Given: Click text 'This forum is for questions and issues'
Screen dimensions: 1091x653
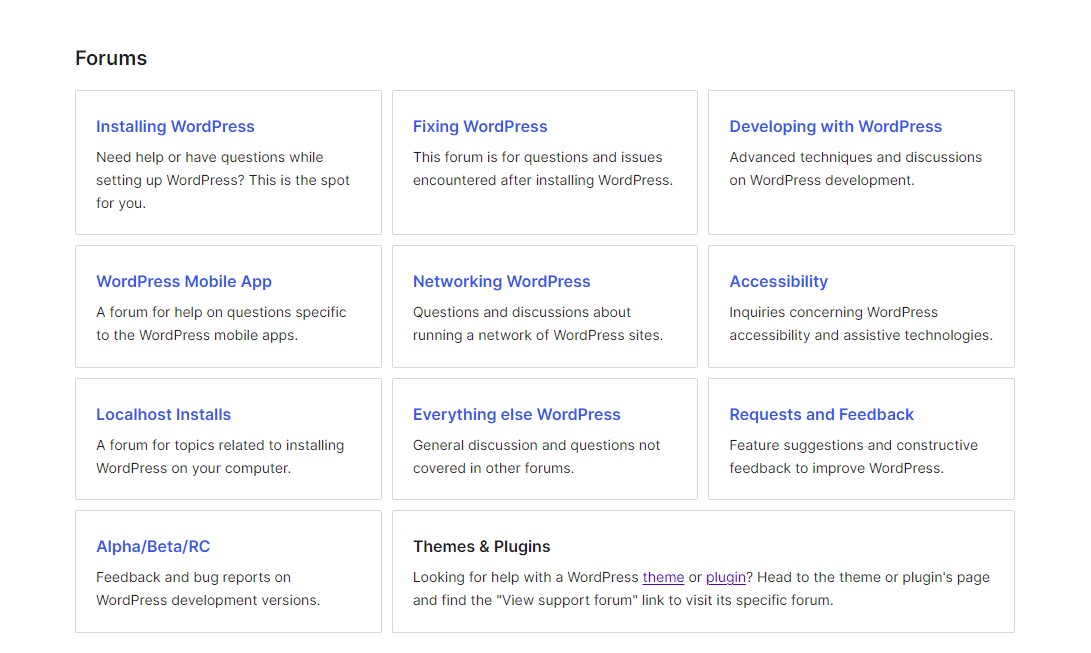Looking at the screenshot, I should 538,157.
